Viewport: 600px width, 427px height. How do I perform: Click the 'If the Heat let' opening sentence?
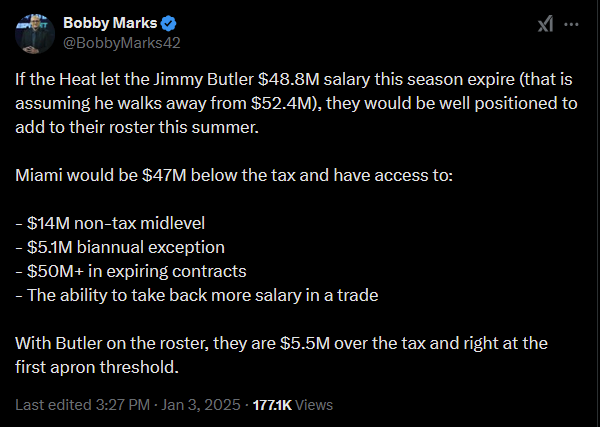(296, 103)
